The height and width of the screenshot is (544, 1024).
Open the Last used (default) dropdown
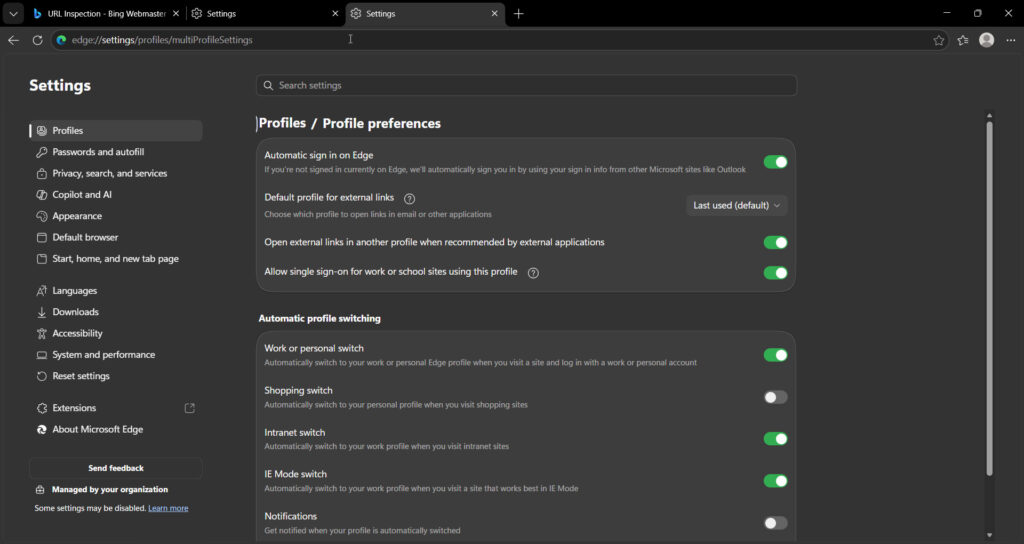(x=736, y=206)
